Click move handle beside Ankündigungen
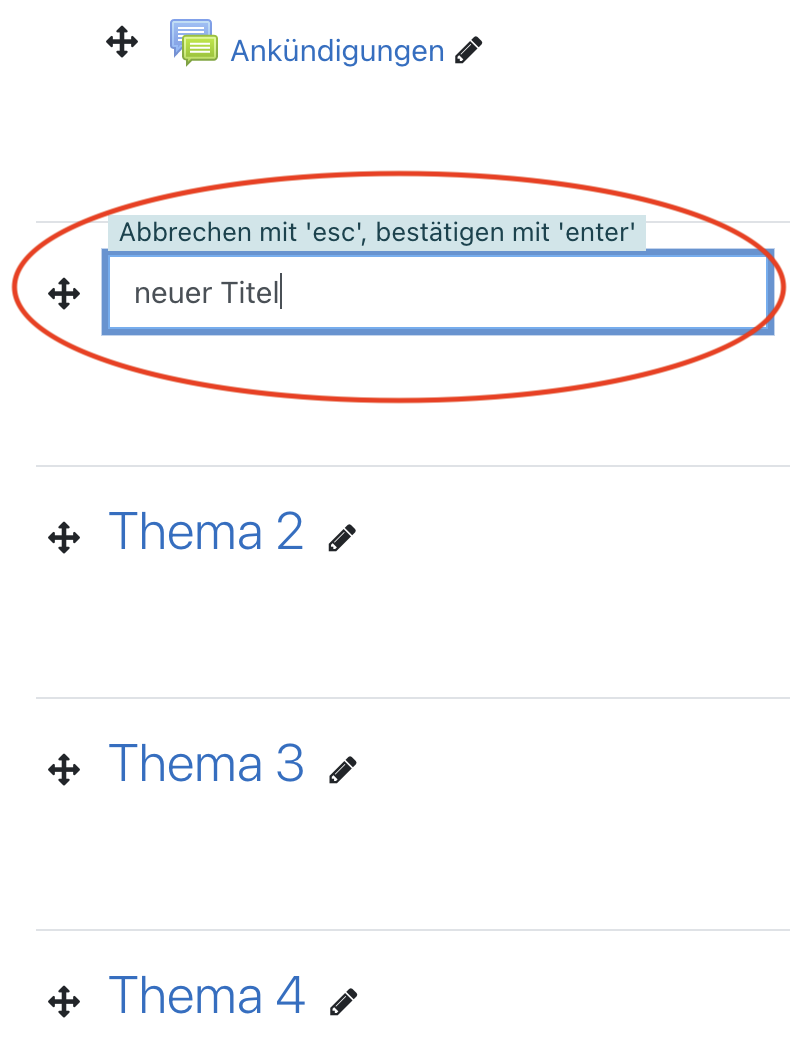This screenshot has height=1052, width=790. (122, 42)
